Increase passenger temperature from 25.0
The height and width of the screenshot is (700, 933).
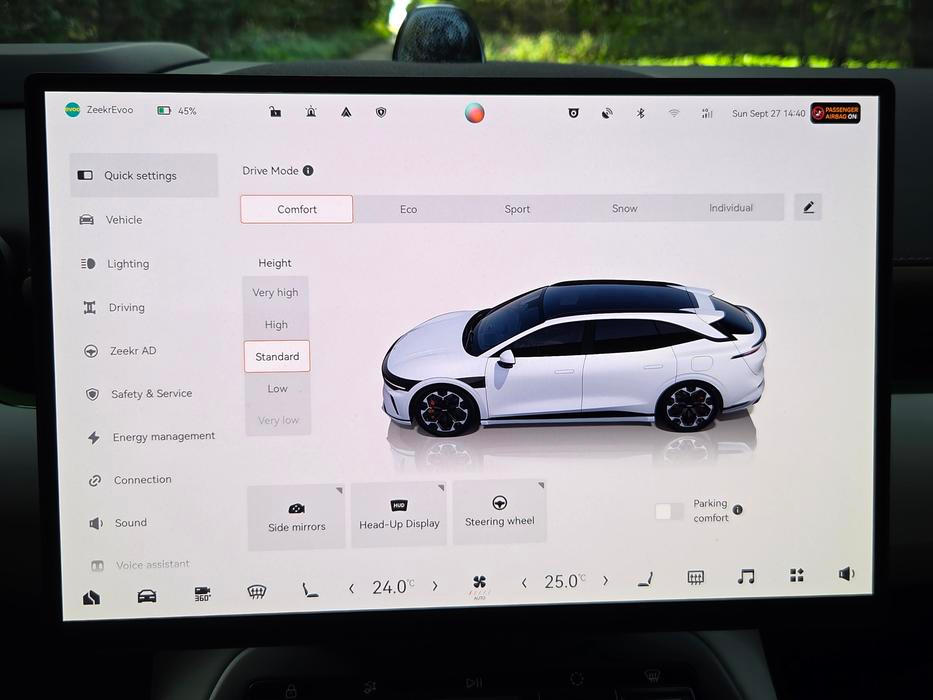point(605,580)
